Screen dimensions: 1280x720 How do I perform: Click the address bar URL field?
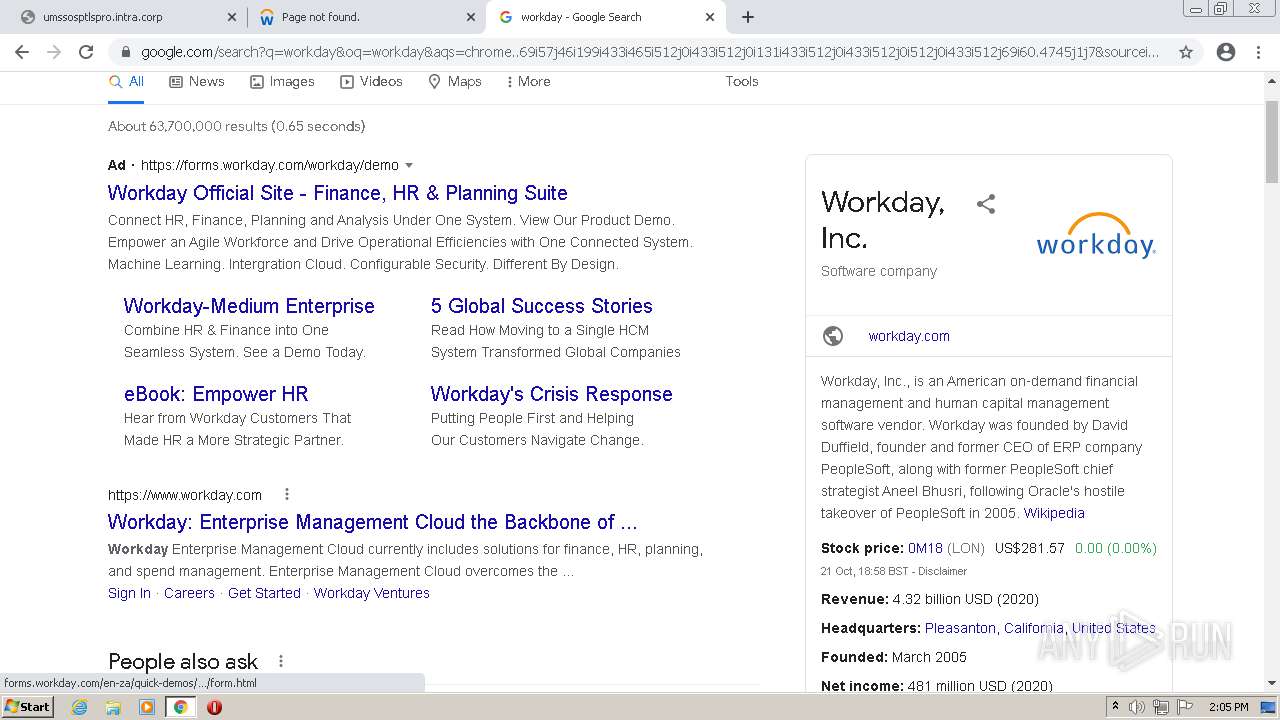pos(650,52)
